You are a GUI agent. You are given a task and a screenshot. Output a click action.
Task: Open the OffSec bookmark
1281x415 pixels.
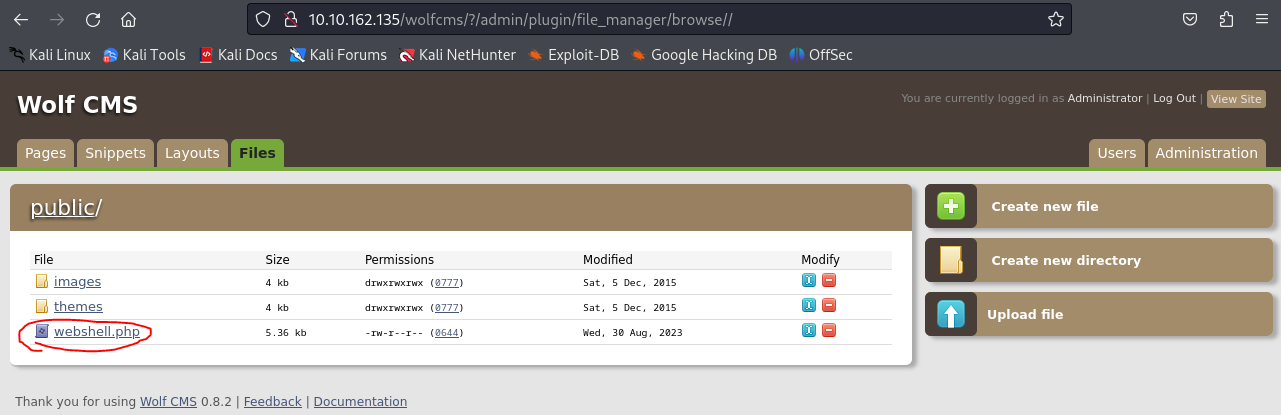click(821, 55)
